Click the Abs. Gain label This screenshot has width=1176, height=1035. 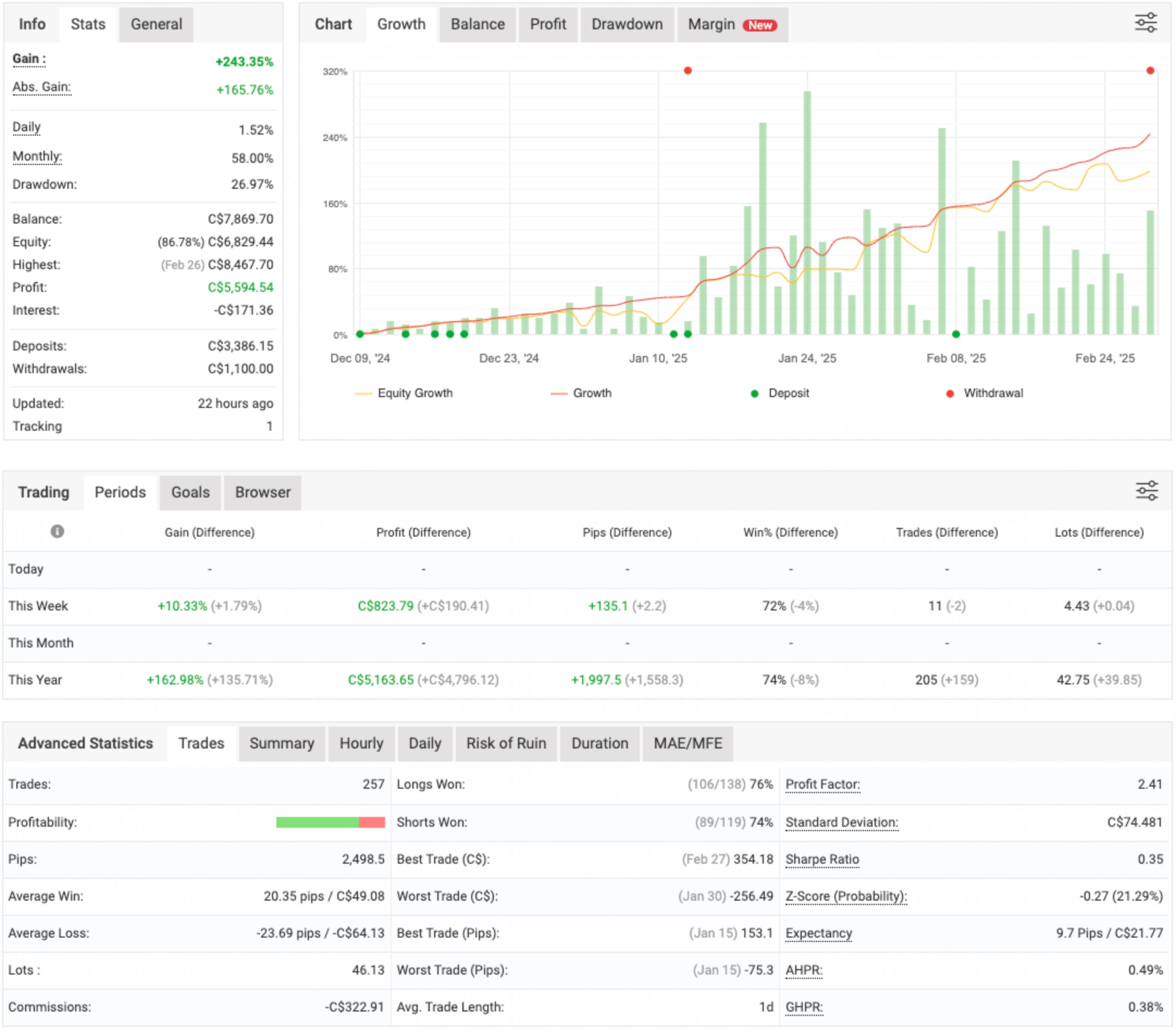(x=41, y=87)
